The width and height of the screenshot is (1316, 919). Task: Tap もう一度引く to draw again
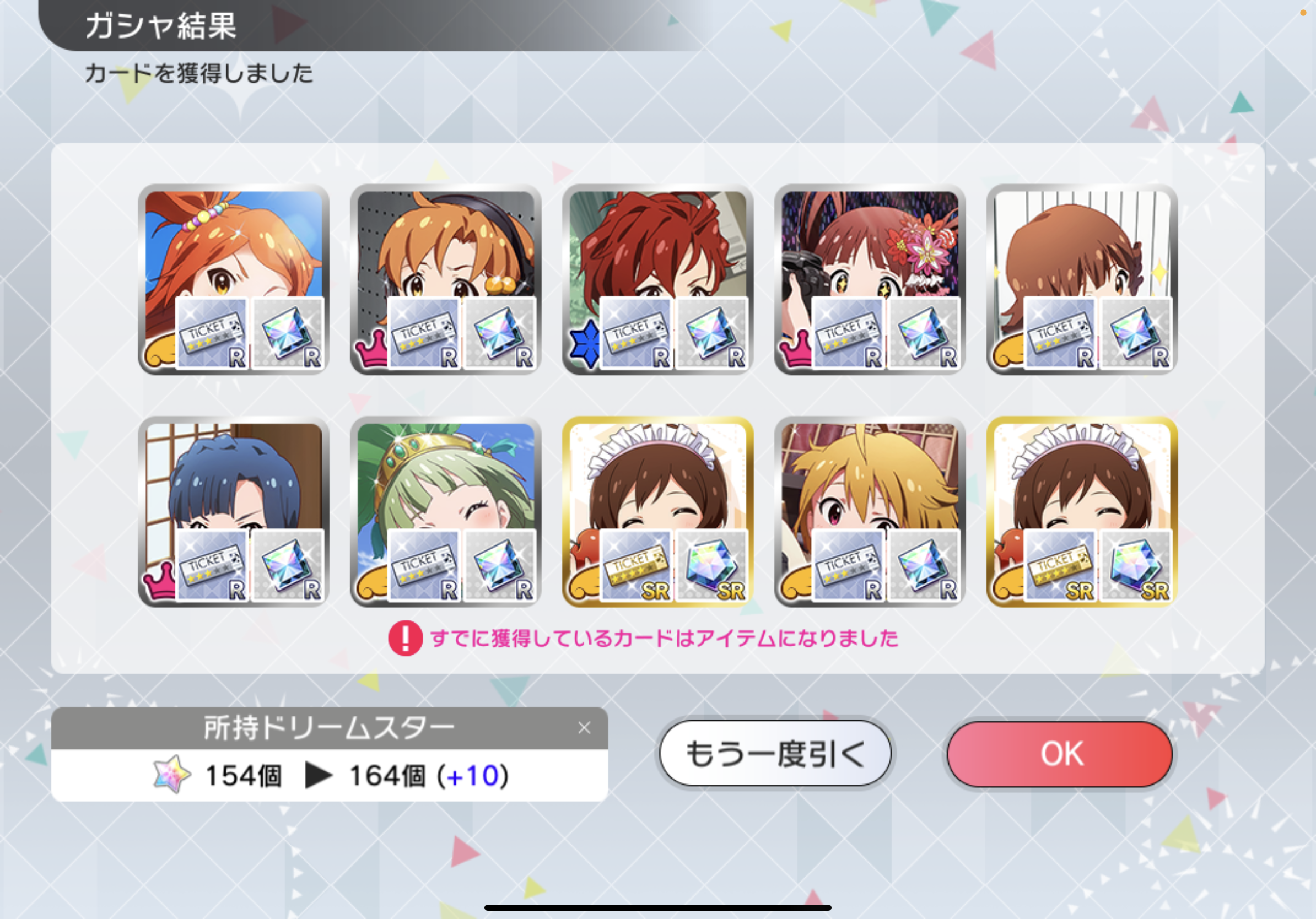click(775, 753)
